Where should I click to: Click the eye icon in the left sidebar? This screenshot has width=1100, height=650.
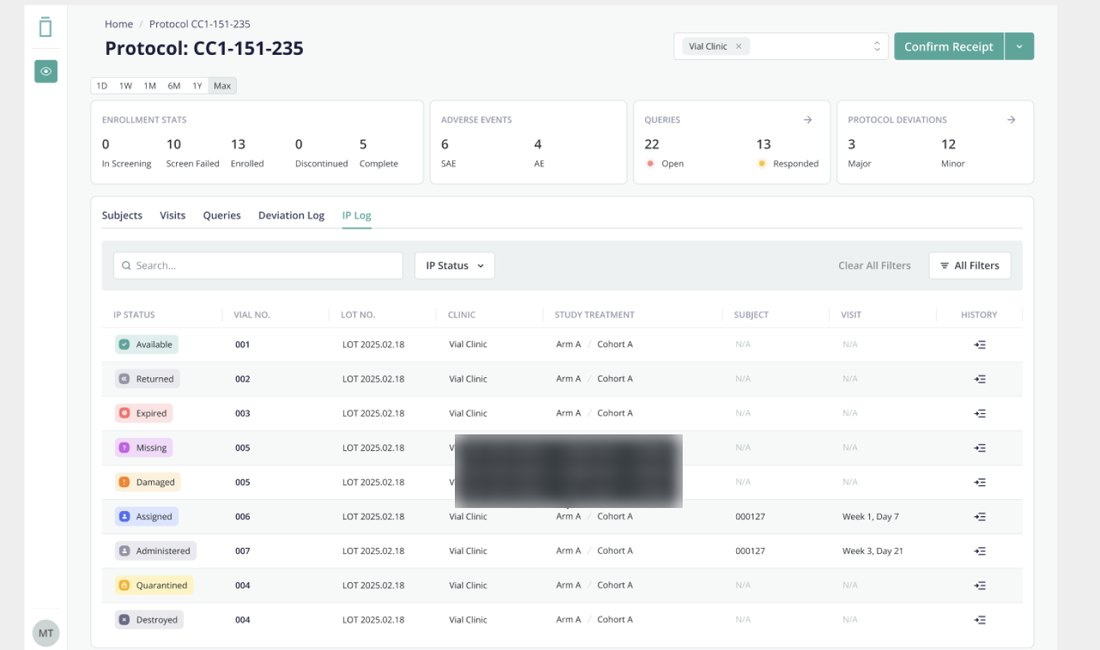tap(46, 71)
